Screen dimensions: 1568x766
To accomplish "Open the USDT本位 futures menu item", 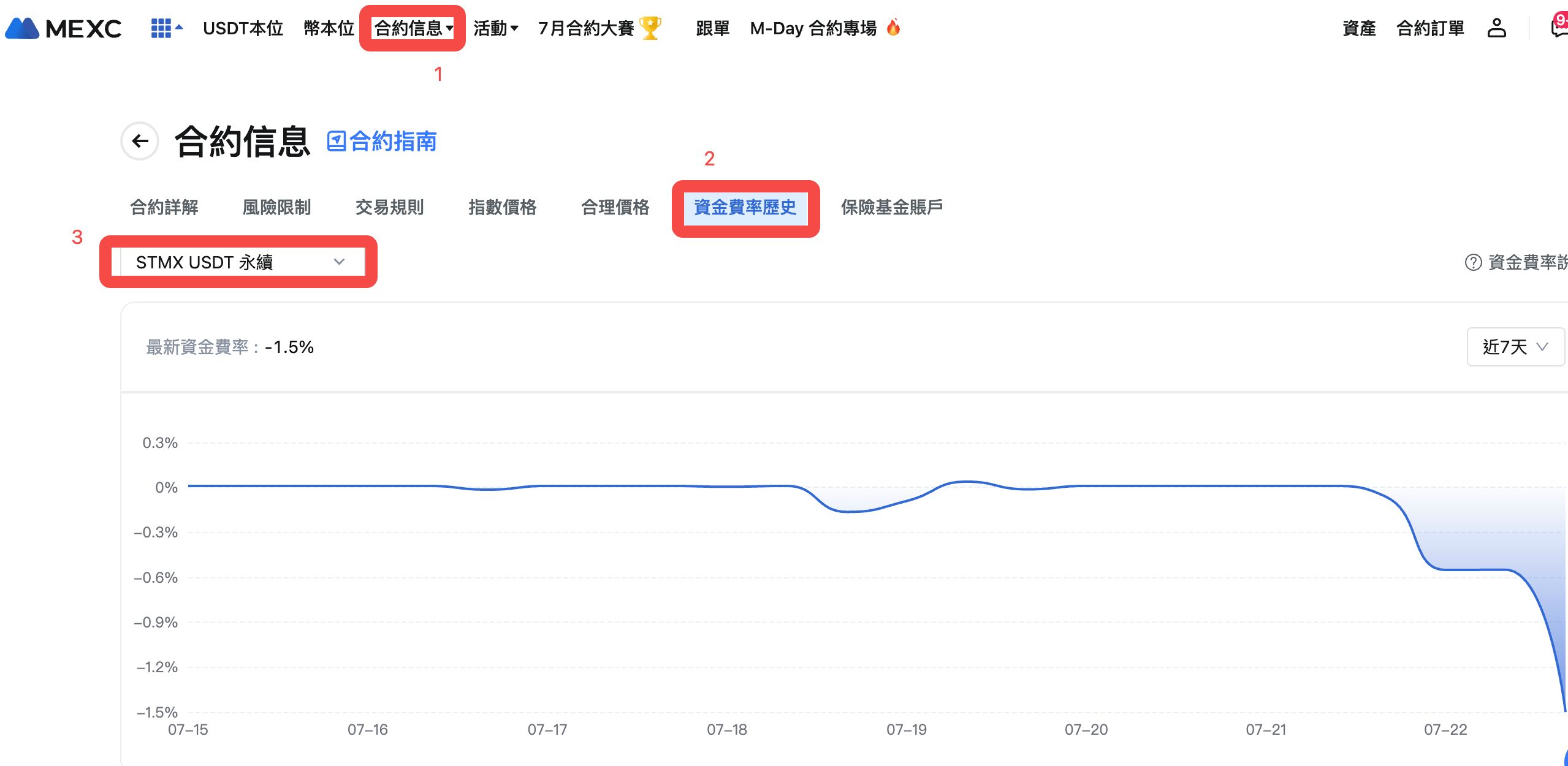I will [243, 28].
